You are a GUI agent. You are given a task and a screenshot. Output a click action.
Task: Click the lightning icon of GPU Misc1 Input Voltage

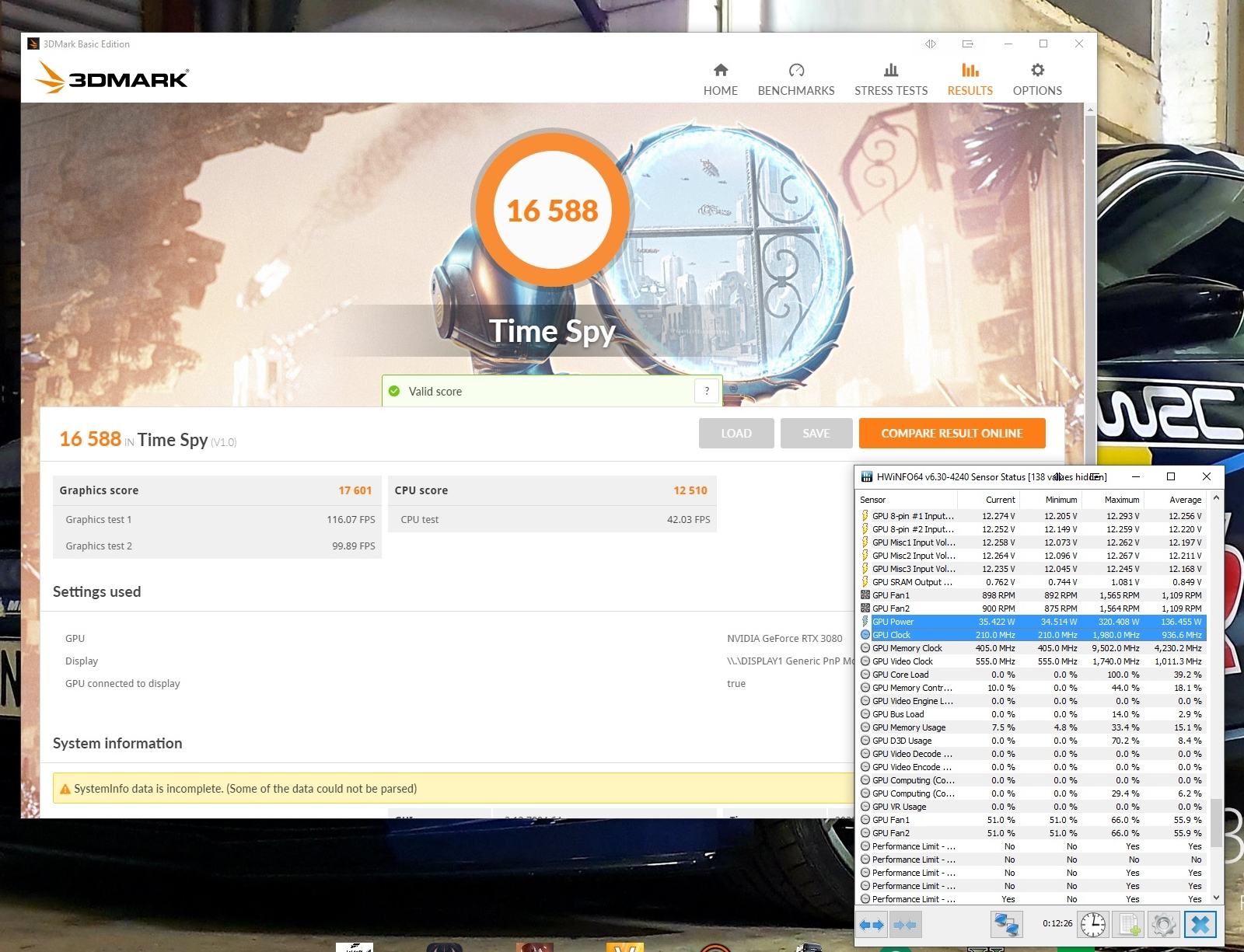click(x=865, y=542)
